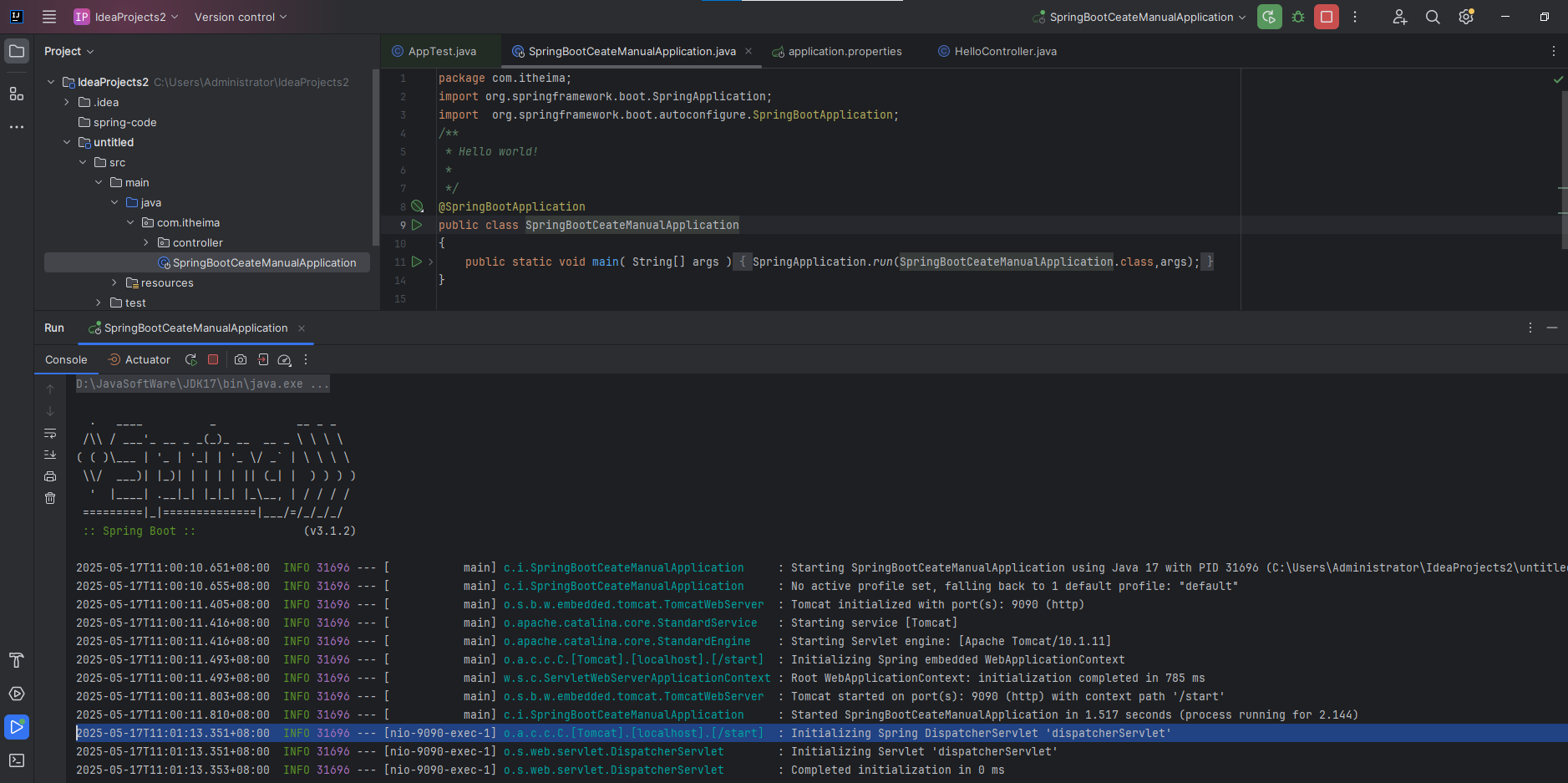
Task: Open the main hamburger menu
Action: 49,17
